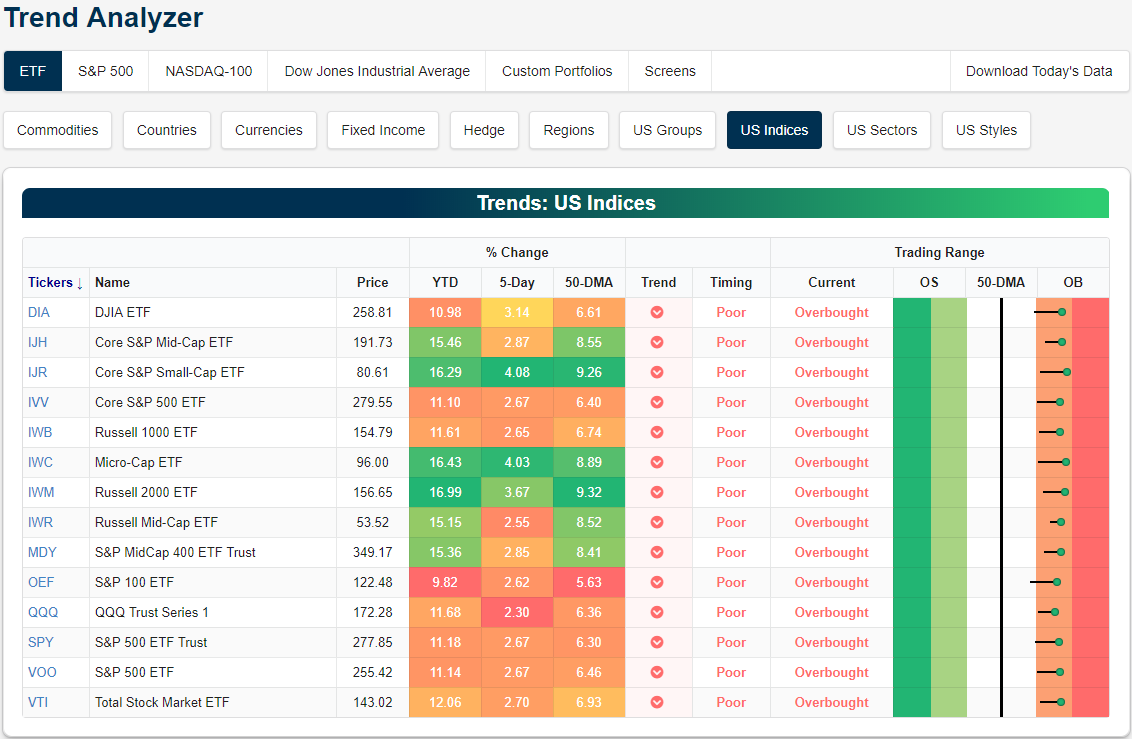Open the IVV ticker link
The height and width of the screenshot is (739, 1132).
point(39,402)
